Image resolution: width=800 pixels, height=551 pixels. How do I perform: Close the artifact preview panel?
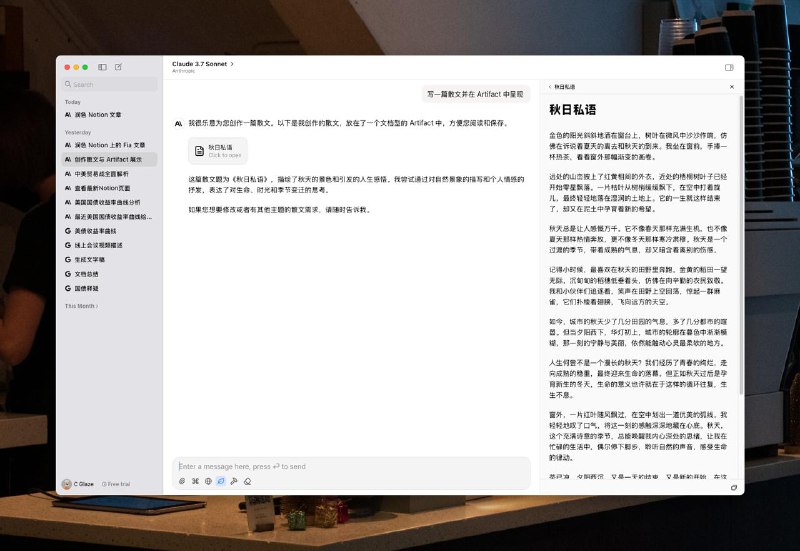pyautogui.click(x=732, y=87)
